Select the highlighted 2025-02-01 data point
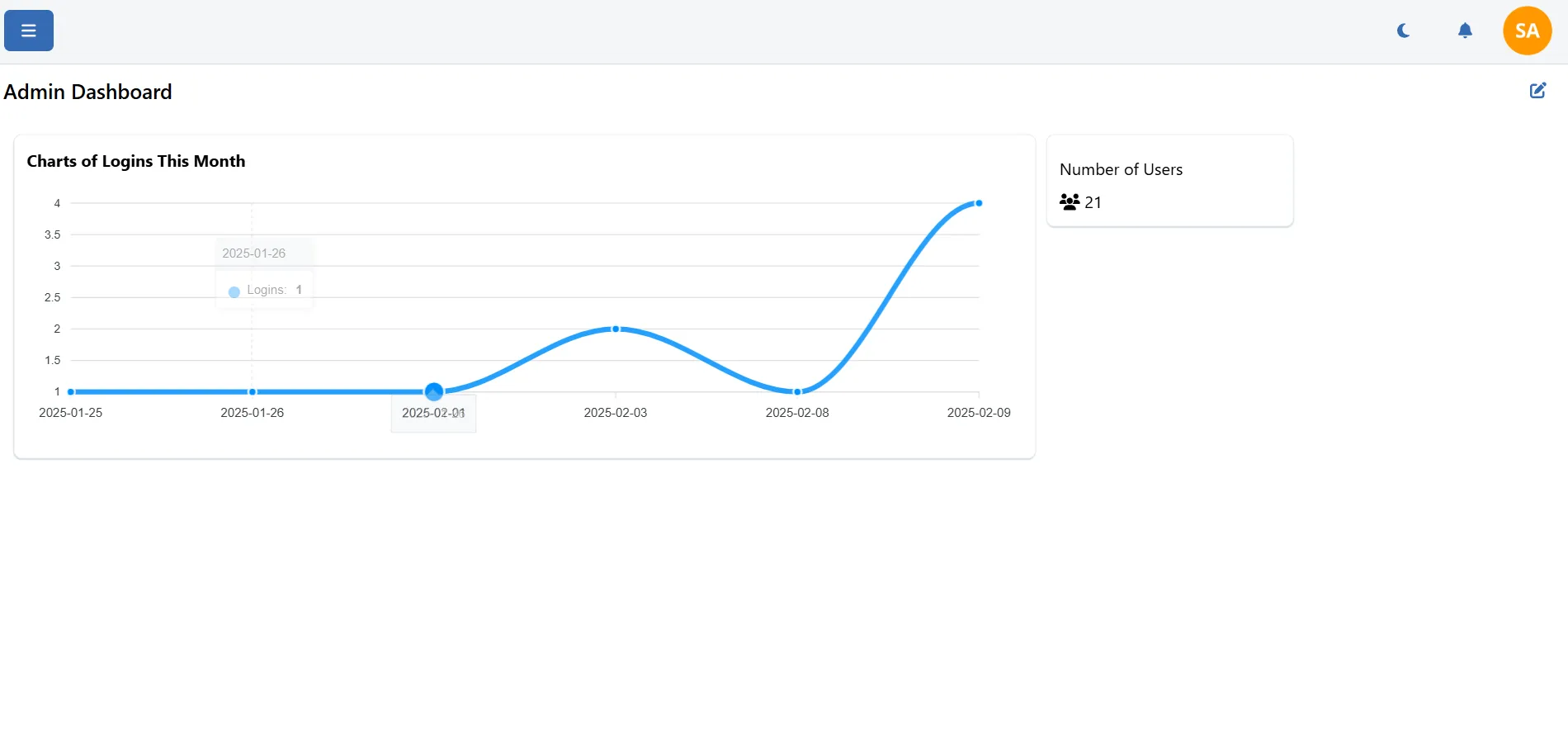 [x=433, y=391]
